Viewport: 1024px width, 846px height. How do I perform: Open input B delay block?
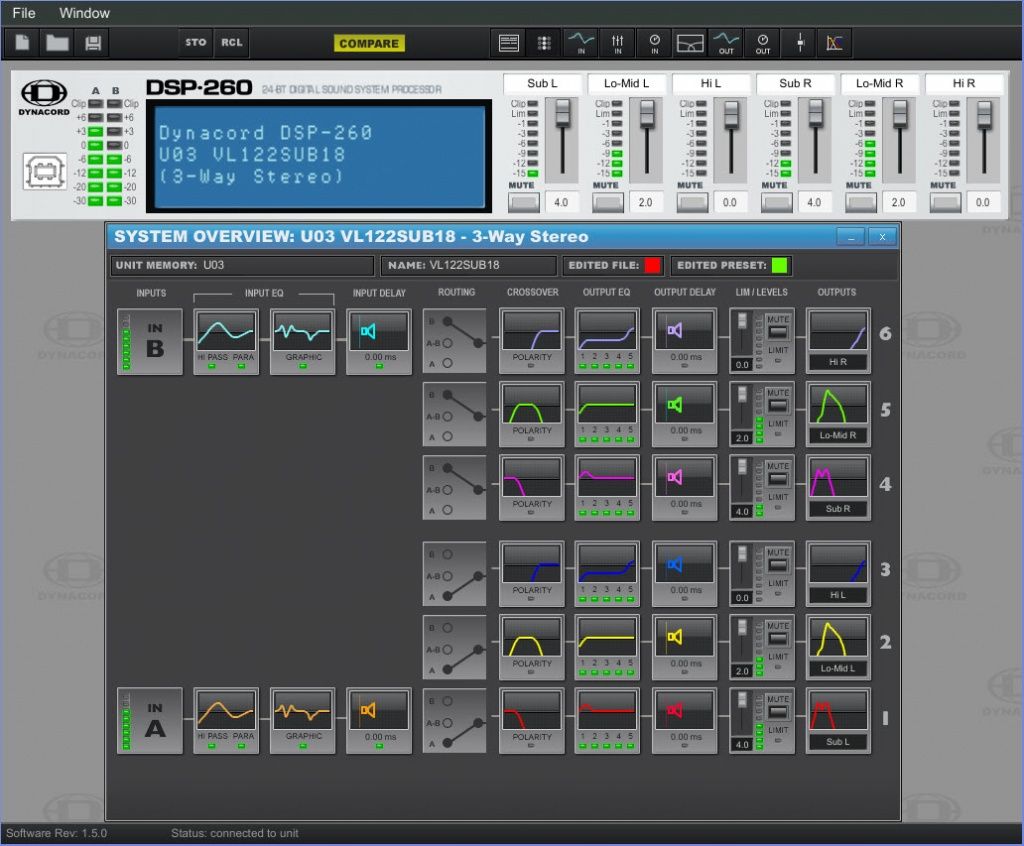coord(379,341)
